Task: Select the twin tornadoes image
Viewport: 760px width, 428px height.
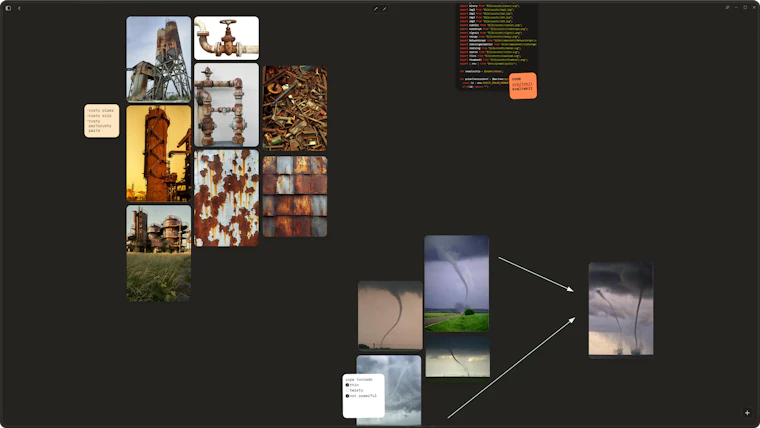Action: pyautogui.click(x=621, y=309)
